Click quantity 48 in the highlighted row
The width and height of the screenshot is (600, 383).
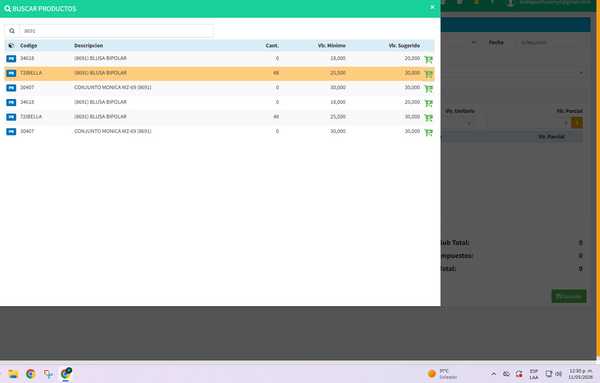(276, 73)
